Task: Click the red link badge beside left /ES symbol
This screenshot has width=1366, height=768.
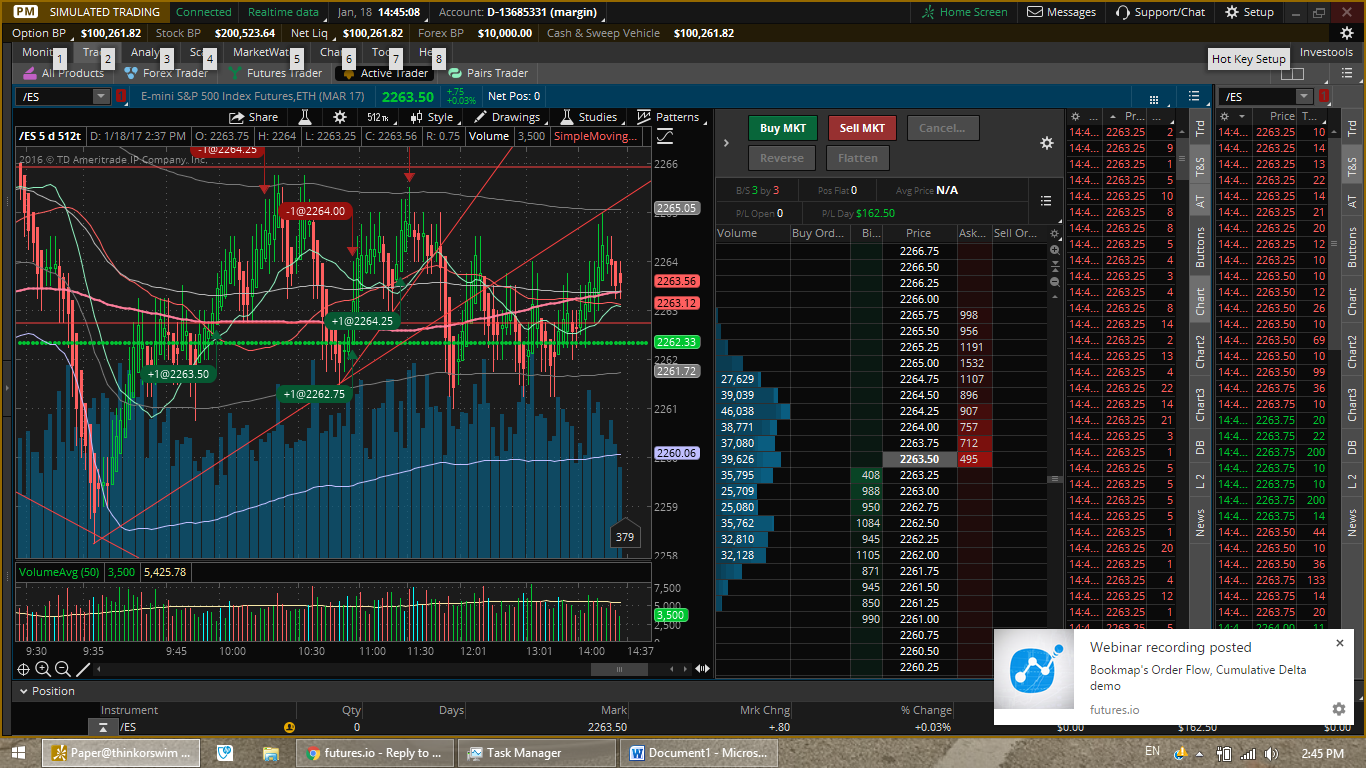Action: (x=121, y=96)
